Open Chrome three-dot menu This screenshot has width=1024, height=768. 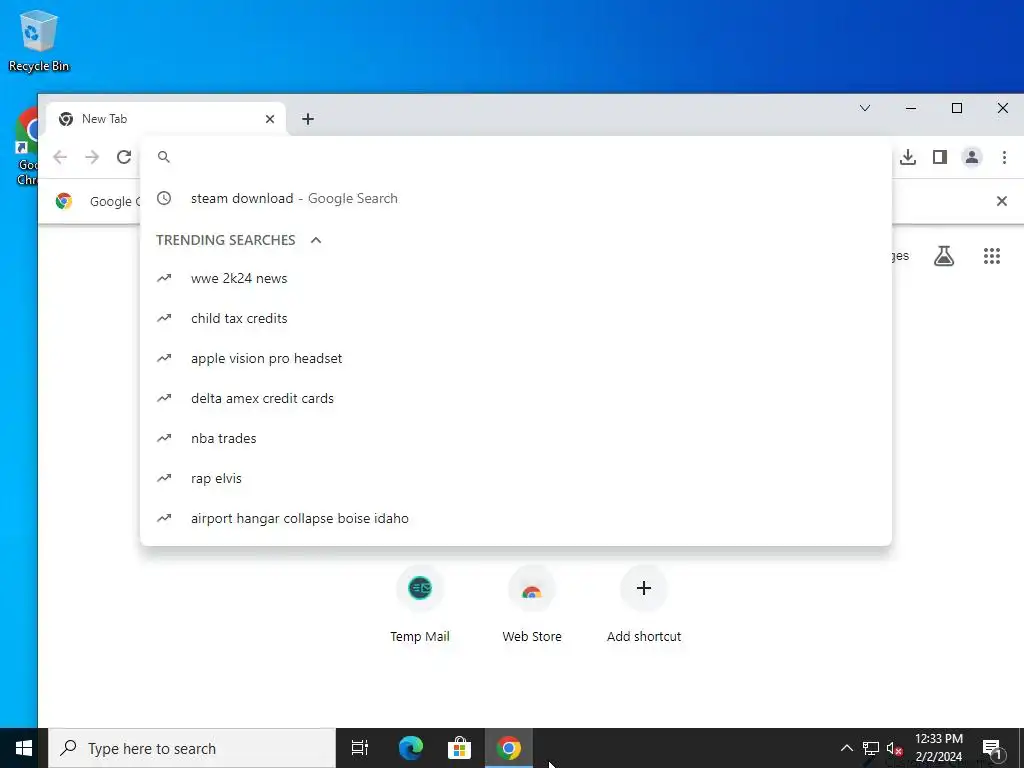pyautogui.click(x=1004, y=157)
